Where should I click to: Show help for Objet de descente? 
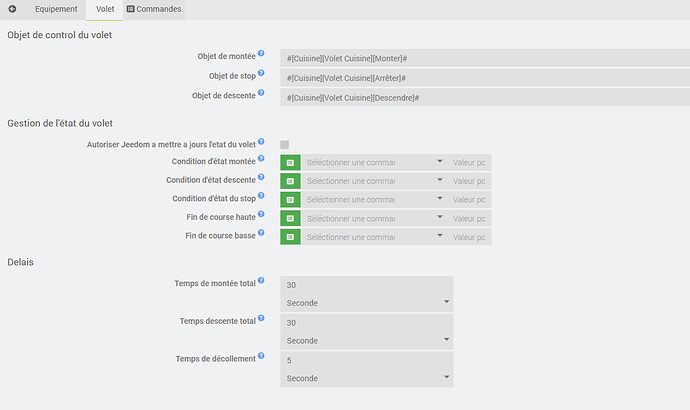pyautogui.click(x=261, y=93)
